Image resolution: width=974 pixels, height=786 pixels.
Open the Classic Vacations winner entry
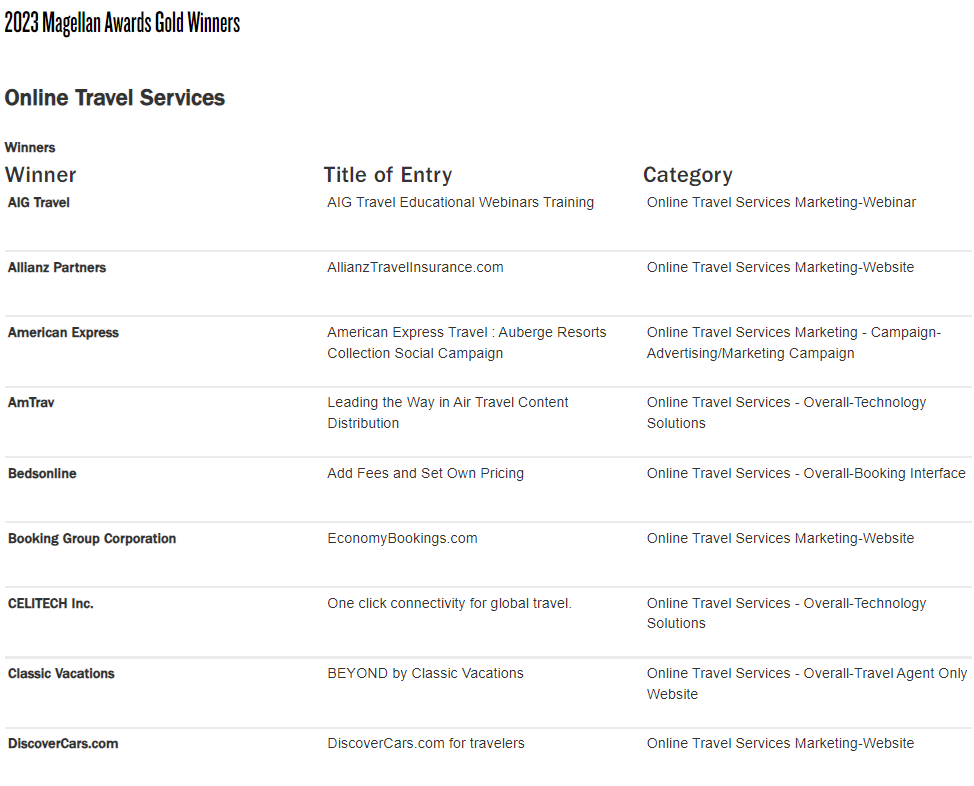point(61,674)
